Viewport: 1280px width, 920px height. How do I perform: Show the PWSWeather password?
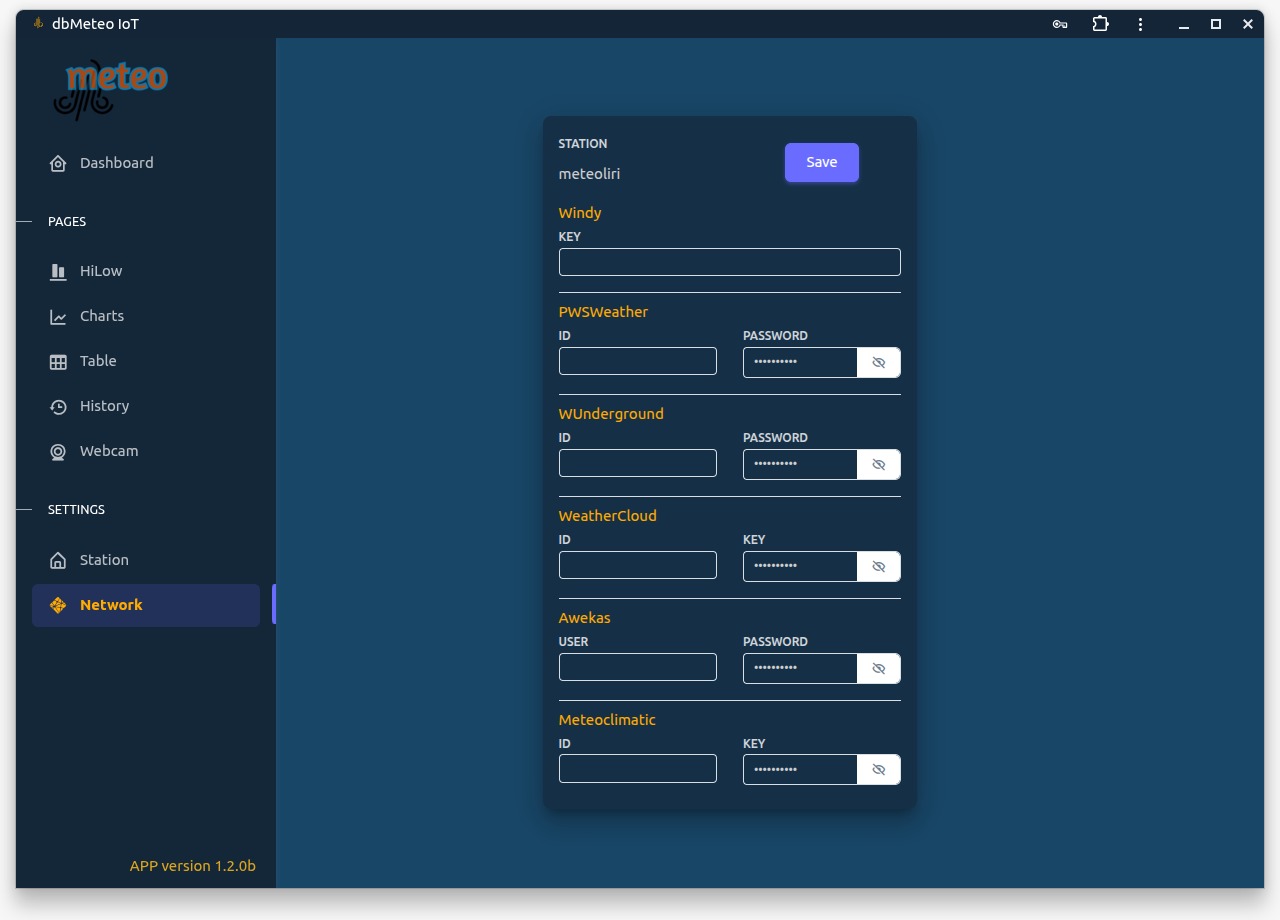tap(879, 362)
